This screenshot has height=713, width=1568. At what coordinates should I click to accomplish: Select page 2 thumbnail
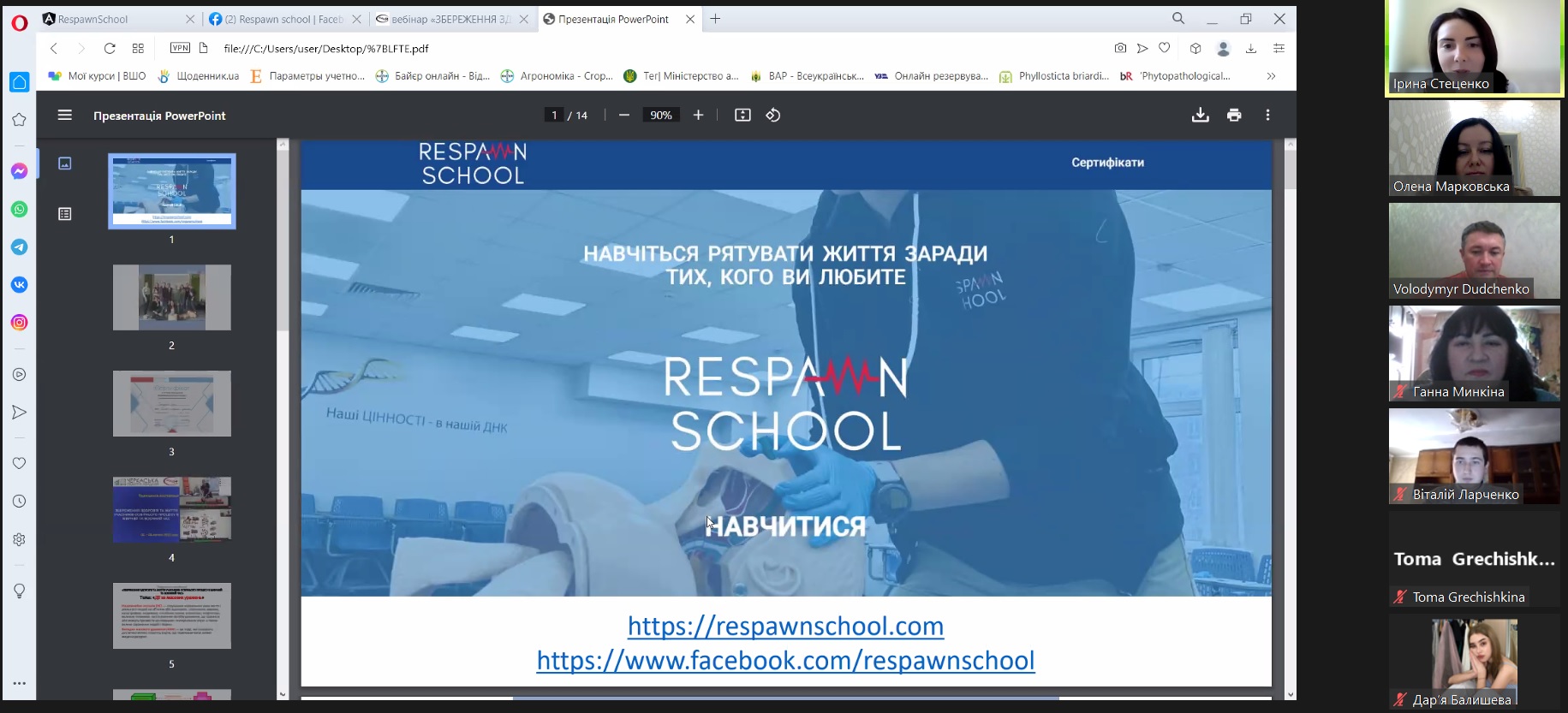[x=171, y=297]
